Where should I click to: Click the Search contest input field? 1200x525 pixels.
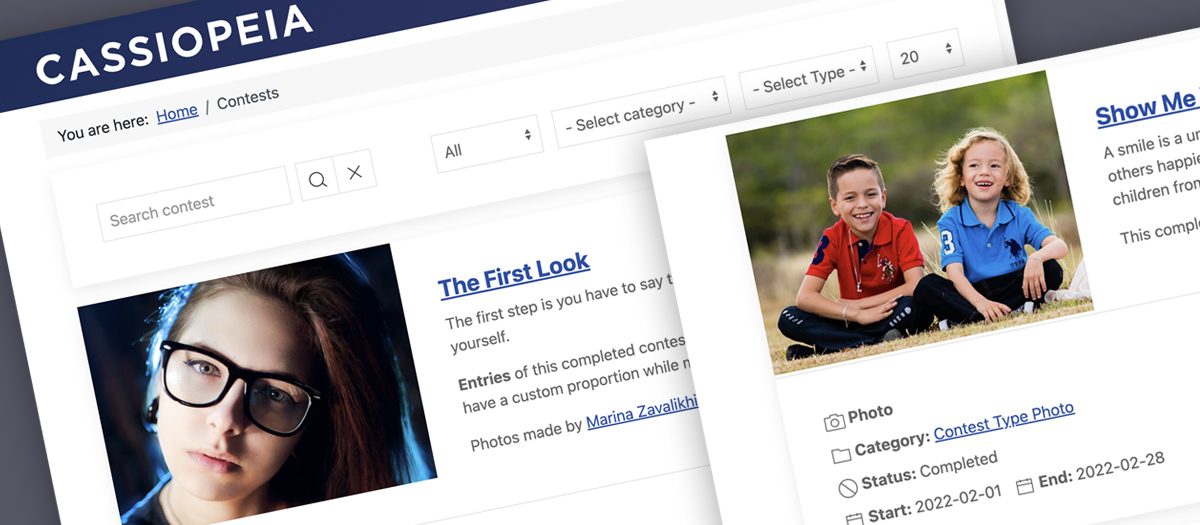click(195, 204)
